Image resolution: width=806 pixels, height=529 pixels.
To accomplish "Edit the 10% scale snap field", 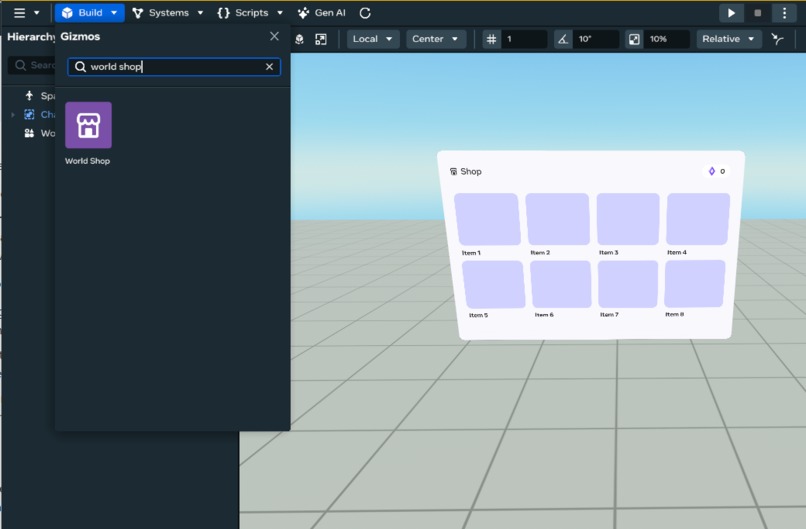I will (667, 39).
